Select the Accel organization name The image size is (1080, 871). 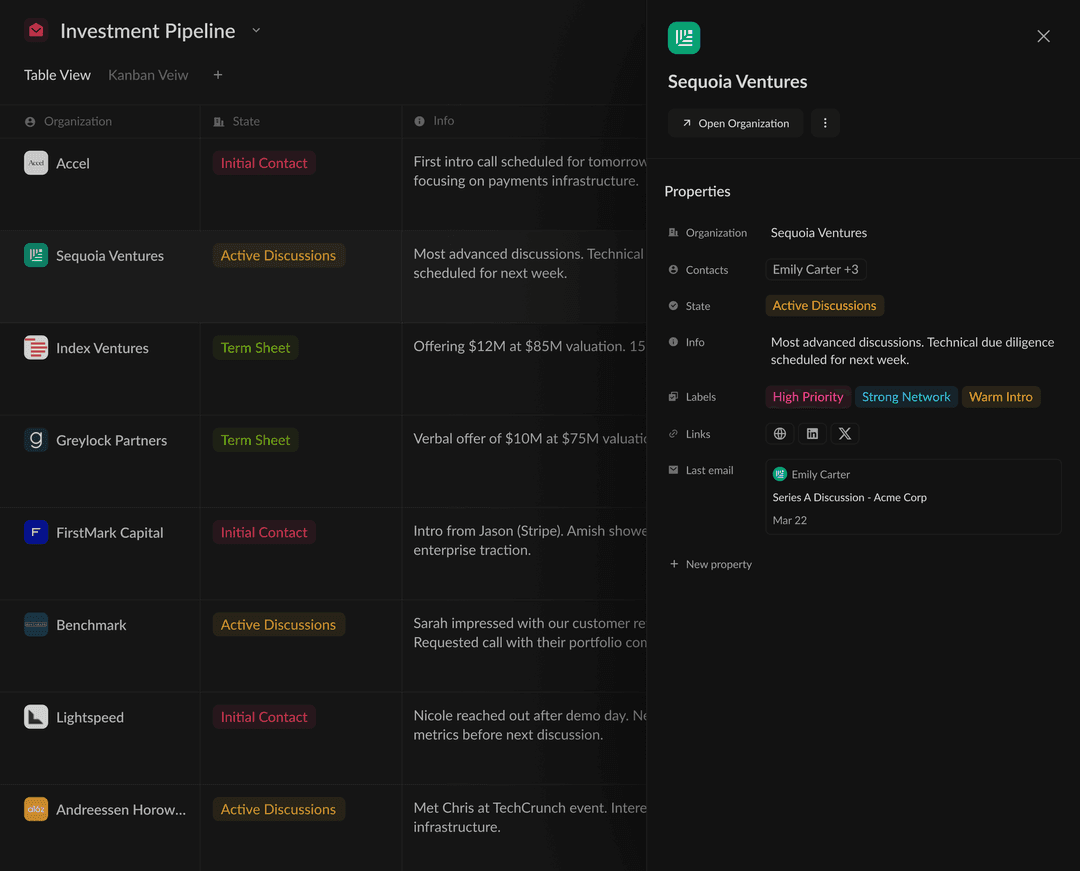(73, 163)
